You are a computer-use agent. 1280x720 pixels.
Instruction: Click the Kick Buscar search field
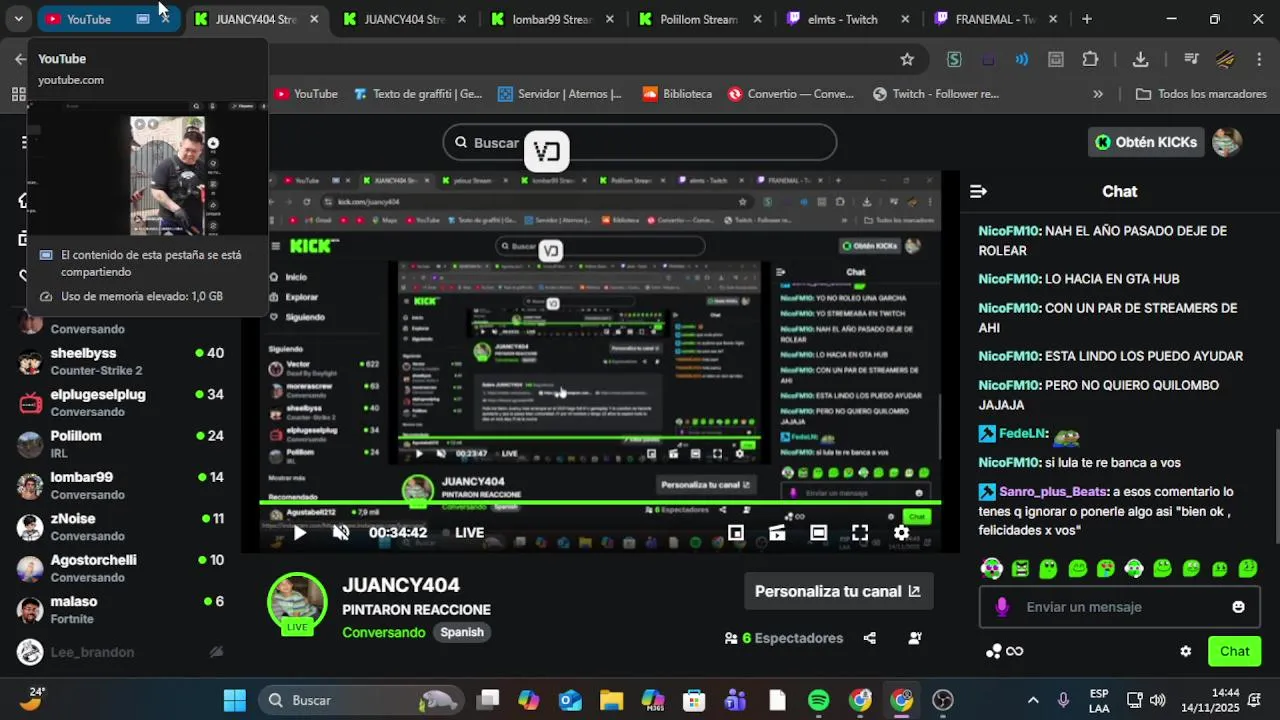[640, 142]
